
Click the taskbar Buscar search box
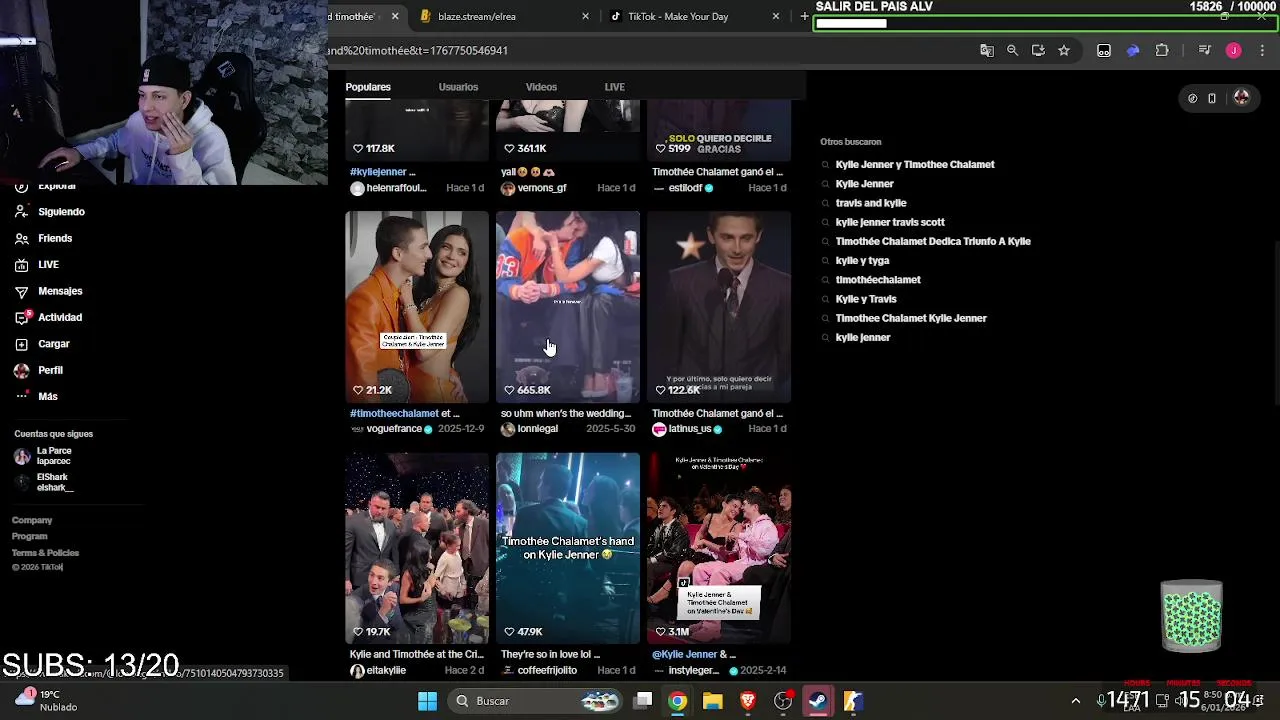536,701
